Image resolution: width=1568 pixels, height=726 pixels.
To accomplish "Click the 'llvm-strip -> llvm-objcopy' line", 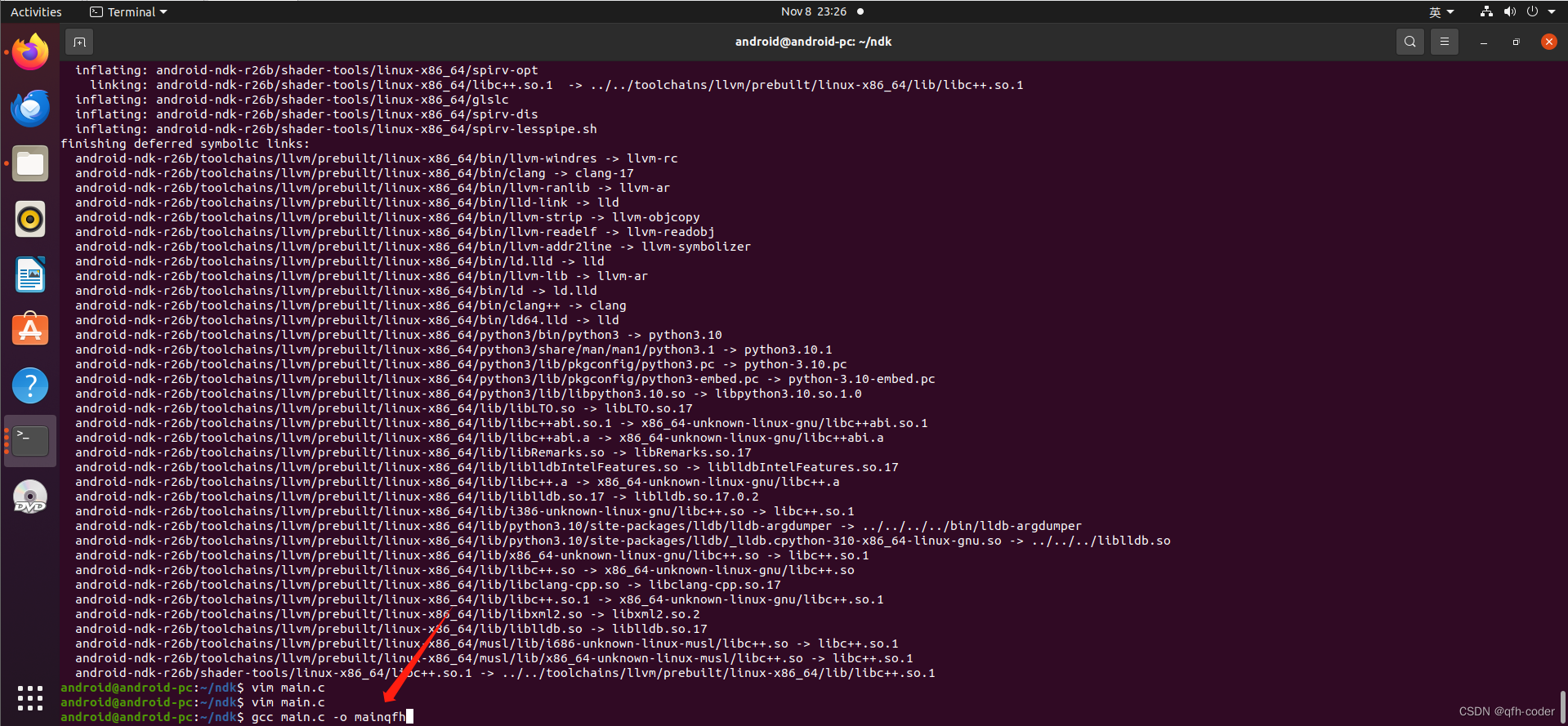I will [x=387, y=217].
